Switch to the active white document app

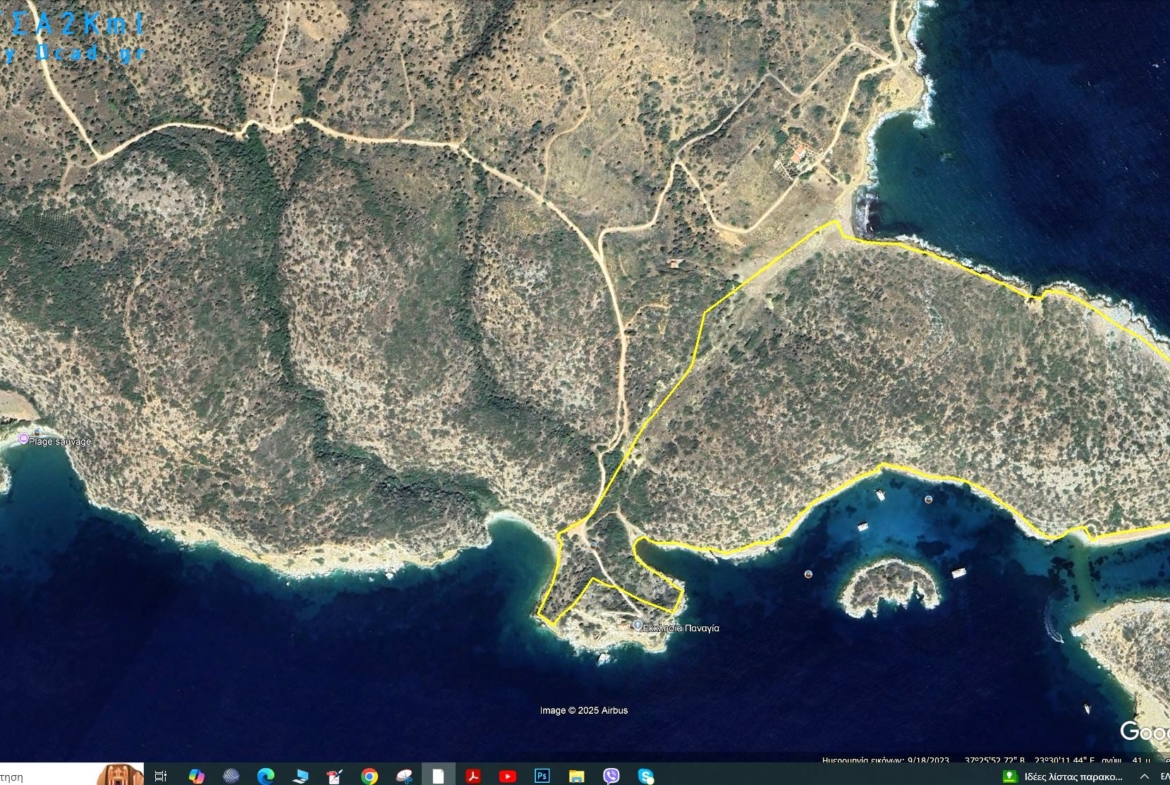439,776
